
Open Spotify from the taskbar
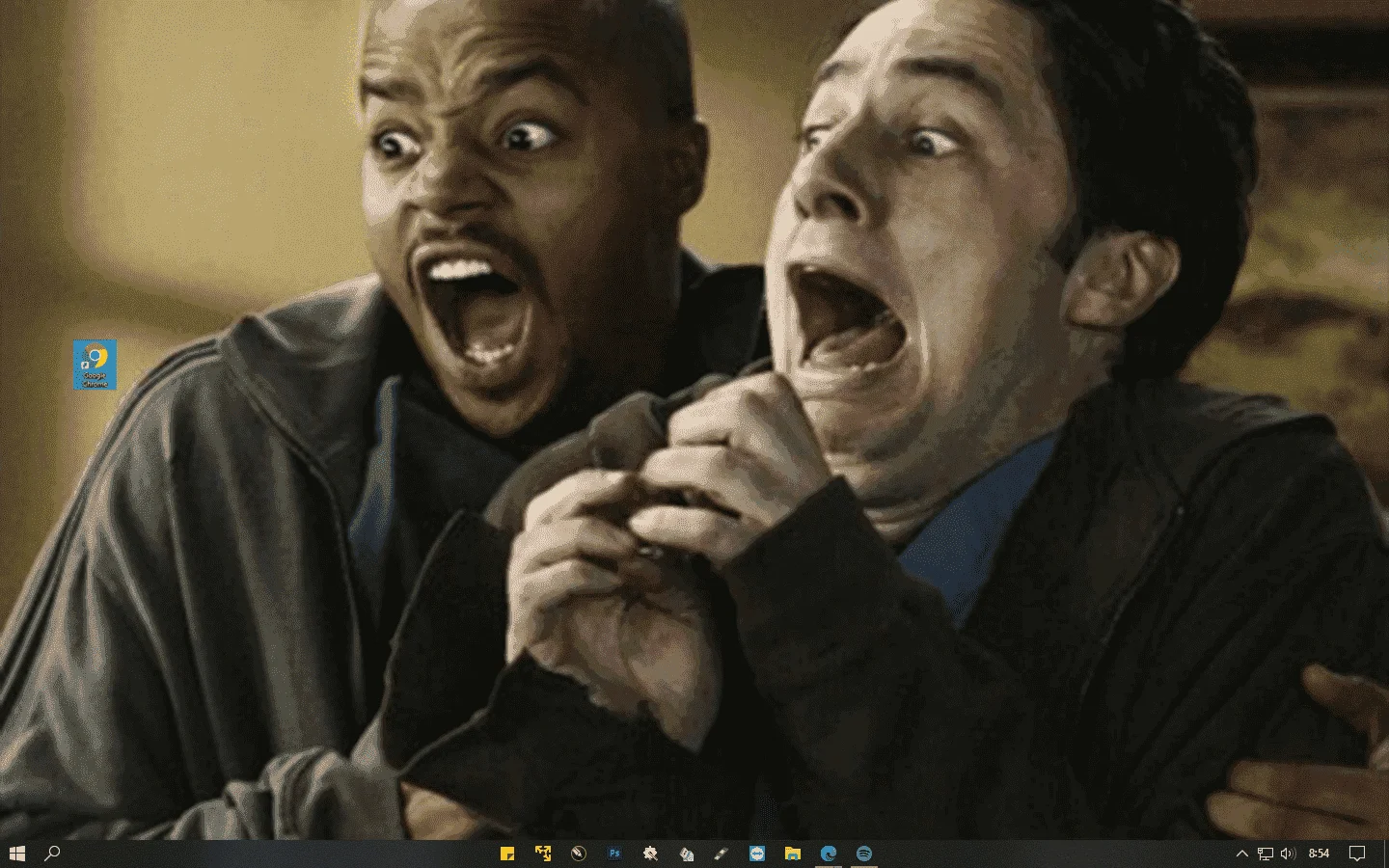click(x=864, y=854)
